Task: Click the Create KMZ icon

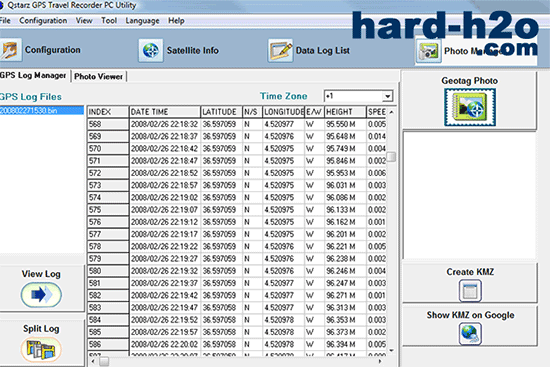Action: click(x=470, y=291)
